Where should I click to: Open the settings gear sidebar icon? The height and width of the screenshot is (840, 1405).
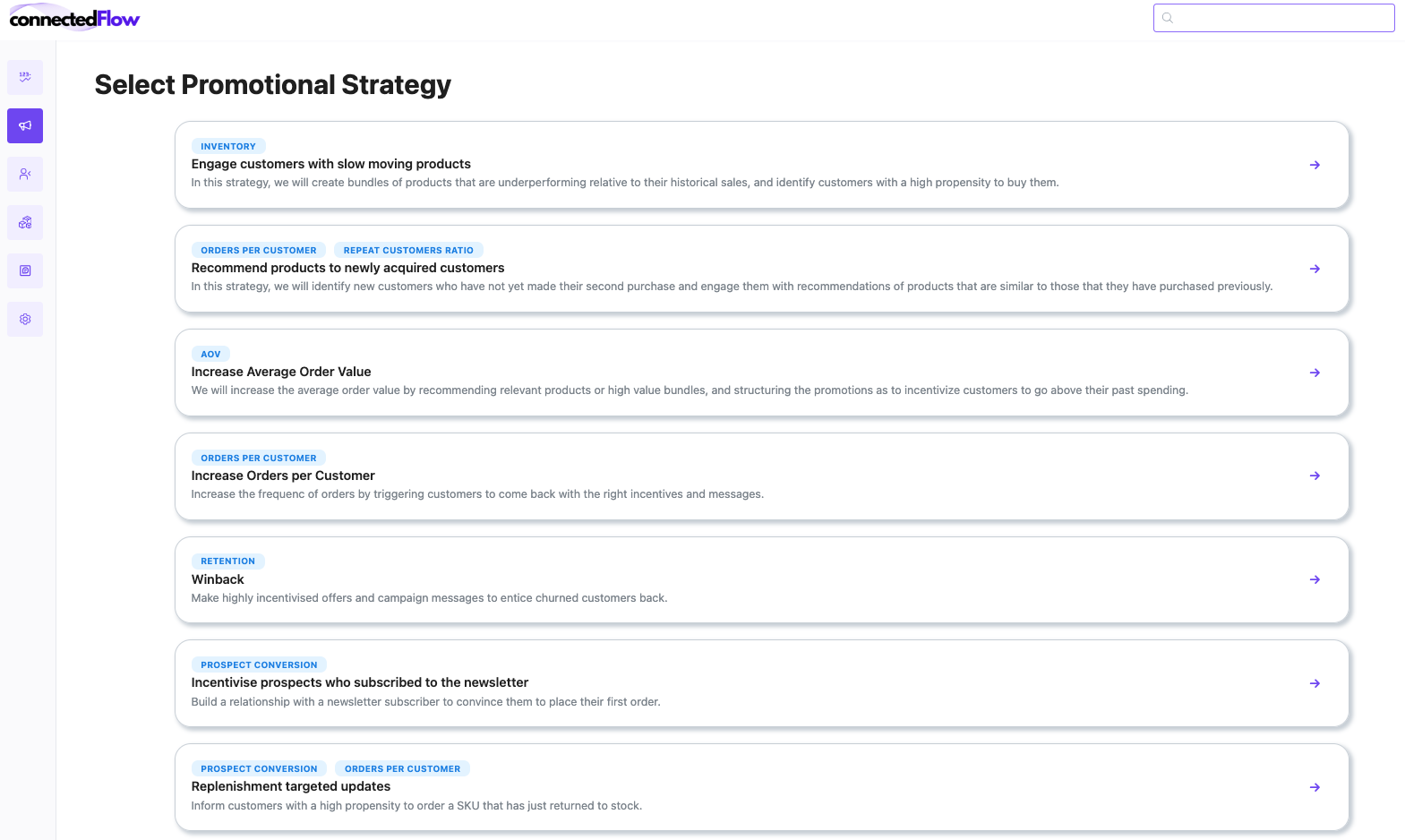25,319
